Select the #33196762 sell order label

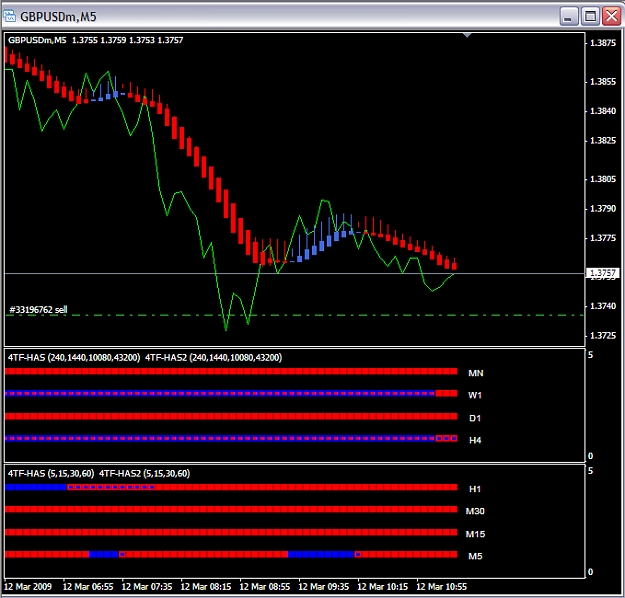tap(38, 310)
